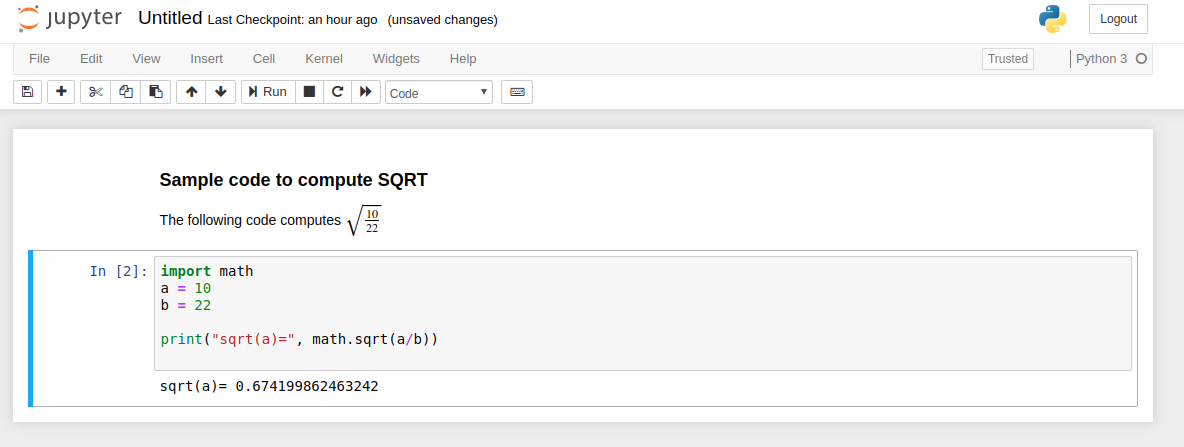
Task: Cut selected cells with the scissors icon
Action: tap(95, 92)
